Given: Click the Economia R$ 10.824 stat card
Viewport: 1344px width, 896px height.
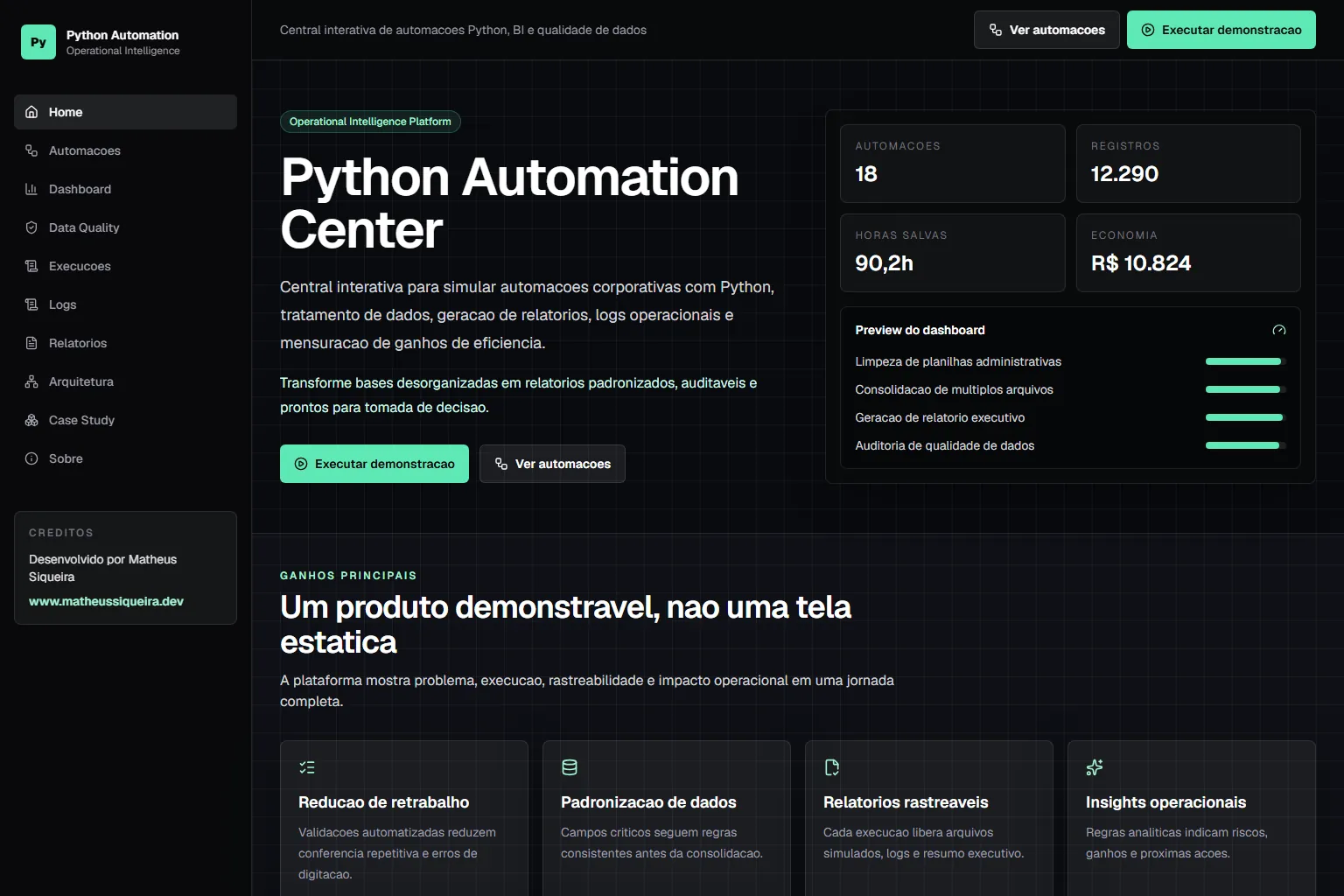Looking at the screenshot, I should pos(1188,253).
